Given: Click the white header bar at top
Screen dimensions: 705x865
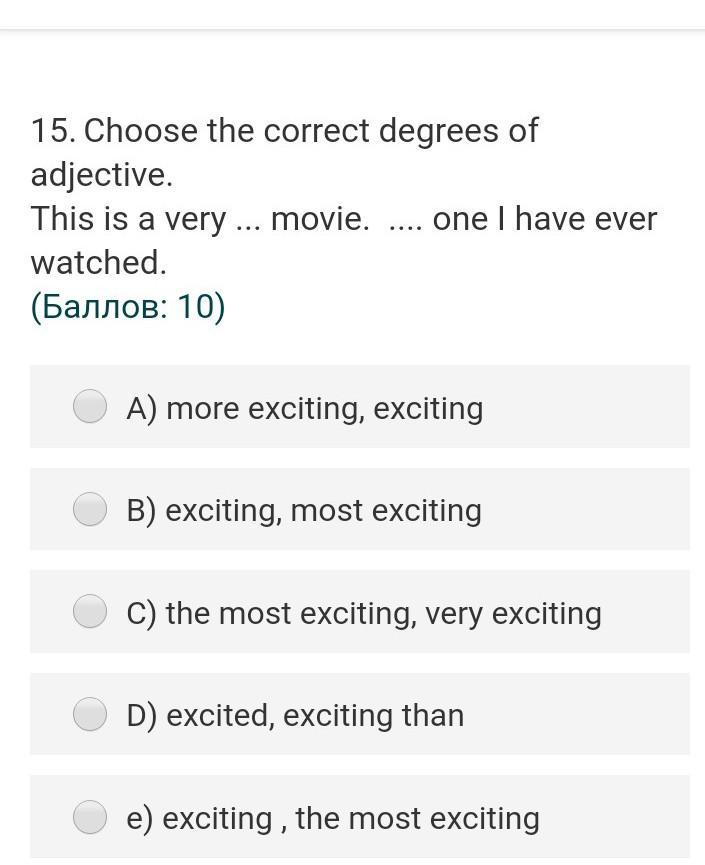Looking at the screenshot, I should [352, 14].
